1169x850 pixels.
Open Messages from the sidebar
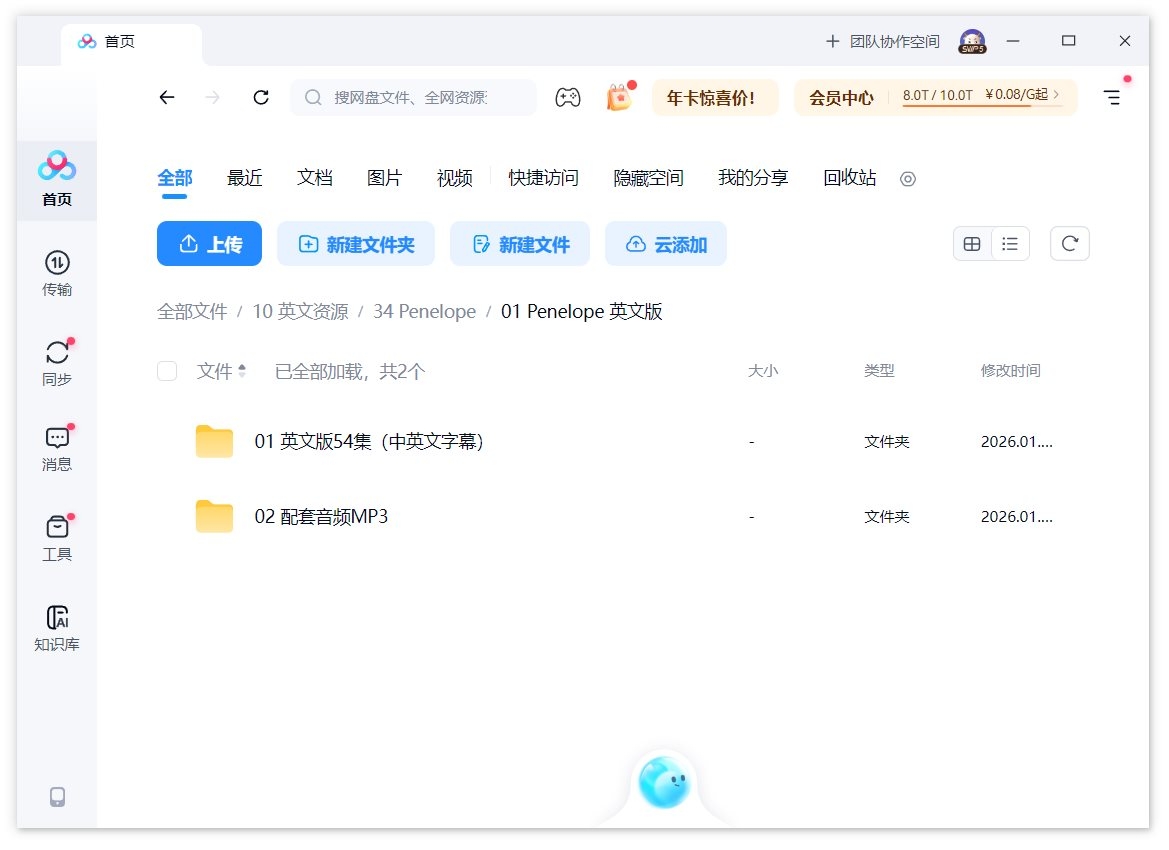(x=57, y=446)
